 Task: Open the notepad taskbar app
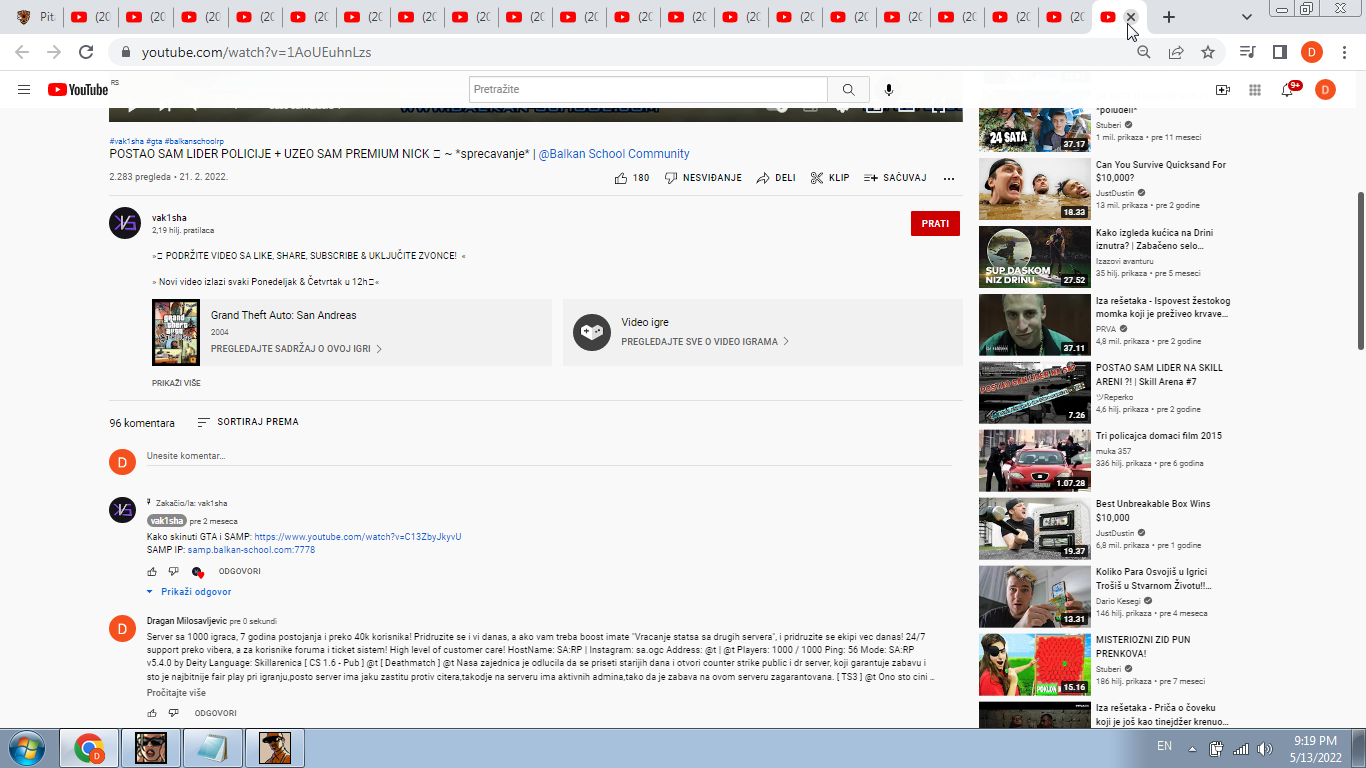click(211, 748)
